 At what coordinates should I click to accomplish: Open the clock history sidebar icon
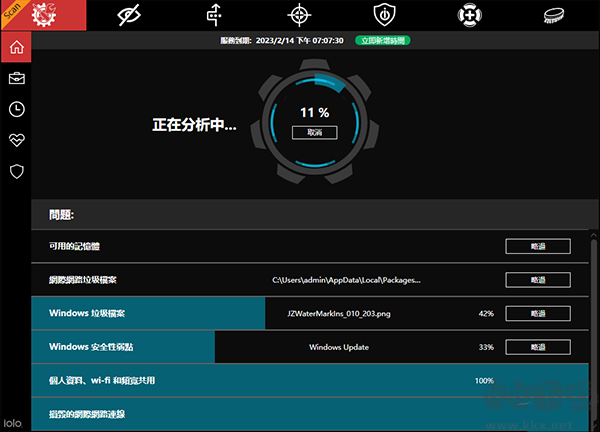click(x=16, y=109)
